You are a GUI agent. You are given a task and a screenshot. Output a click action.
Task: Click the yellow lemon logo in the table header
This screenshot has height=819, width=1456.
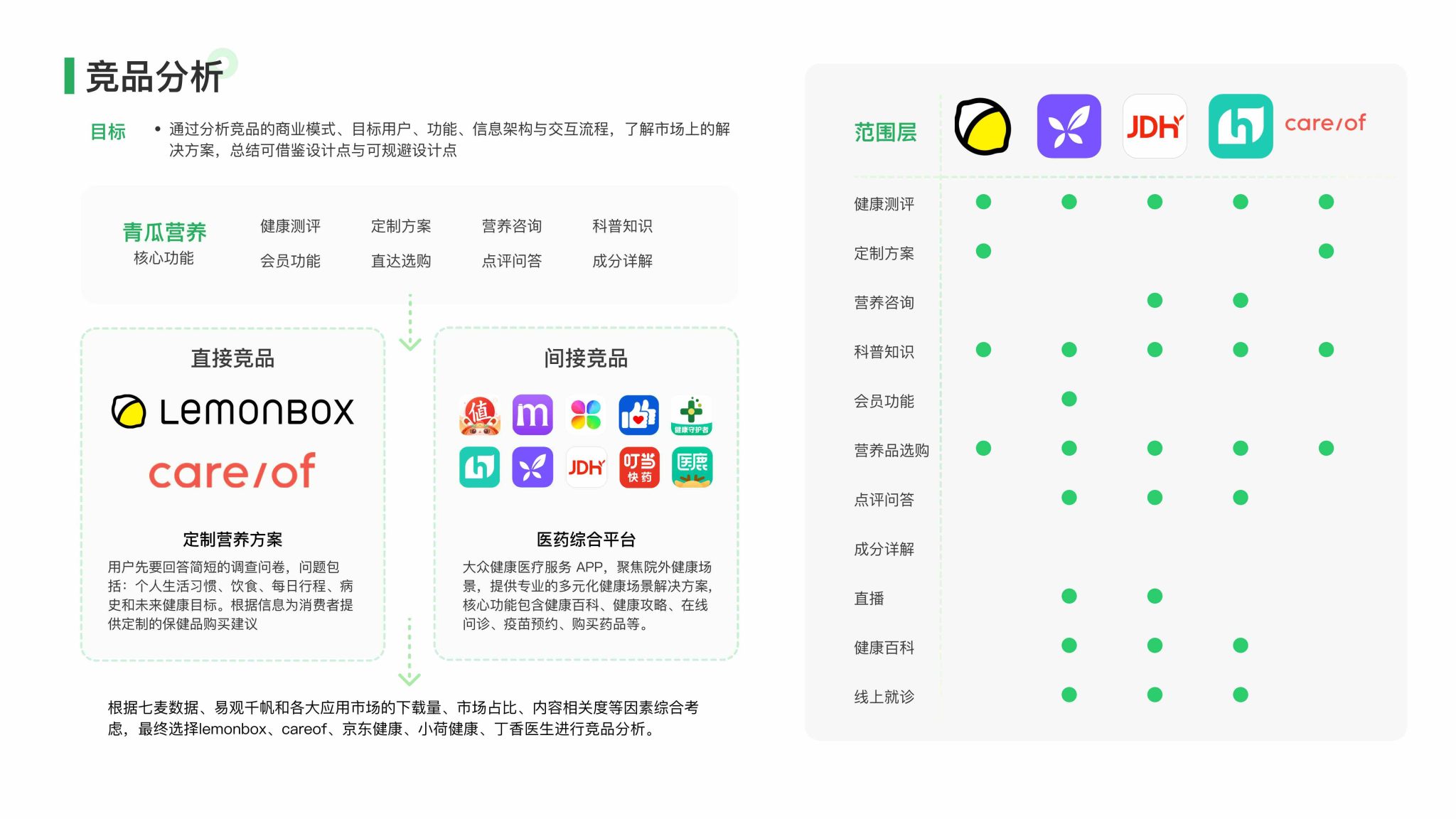tap(983, 127)
